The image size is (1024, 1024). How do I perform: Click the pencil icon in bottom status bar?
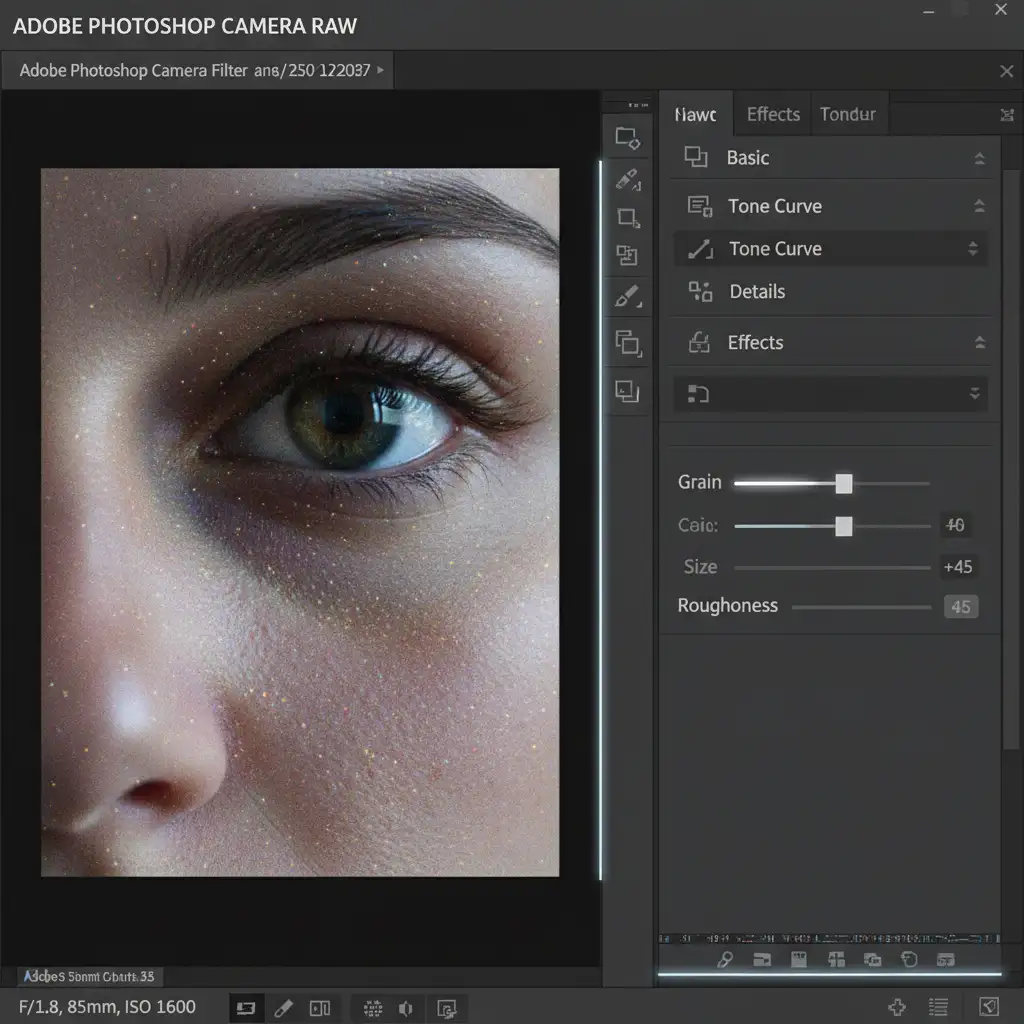click(x=283, y=1008)
